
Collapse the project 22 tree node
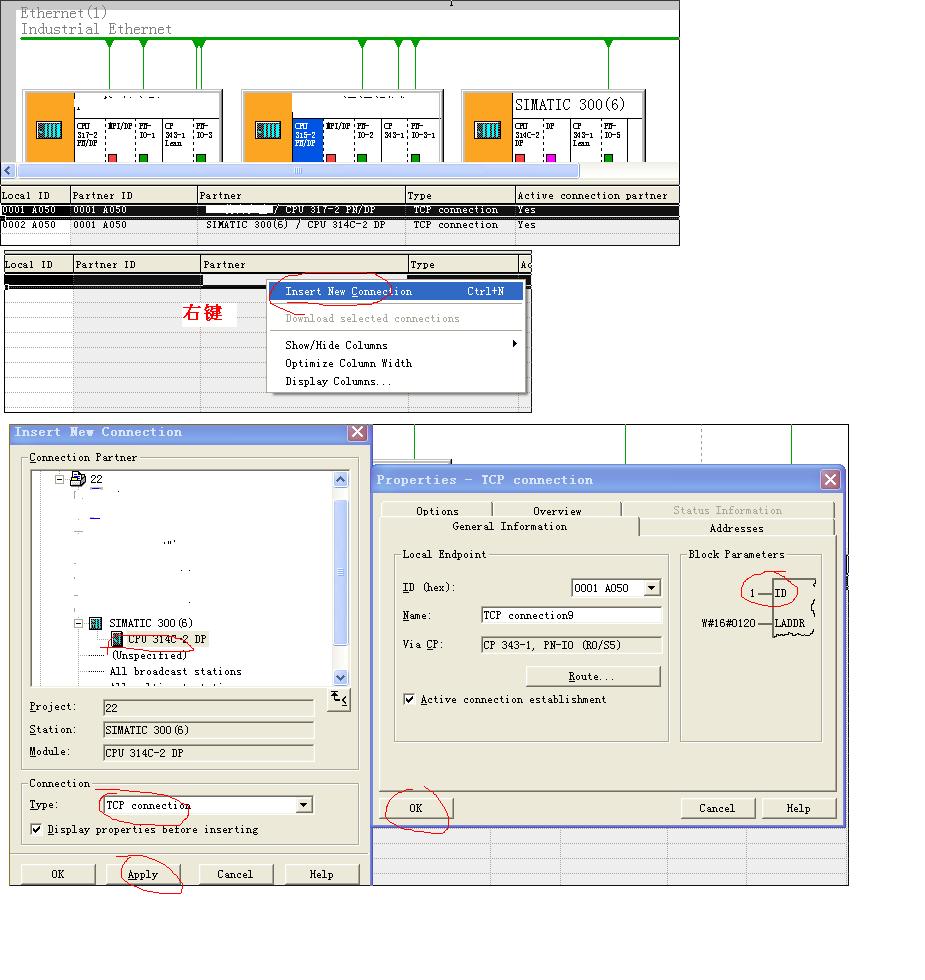60,479
